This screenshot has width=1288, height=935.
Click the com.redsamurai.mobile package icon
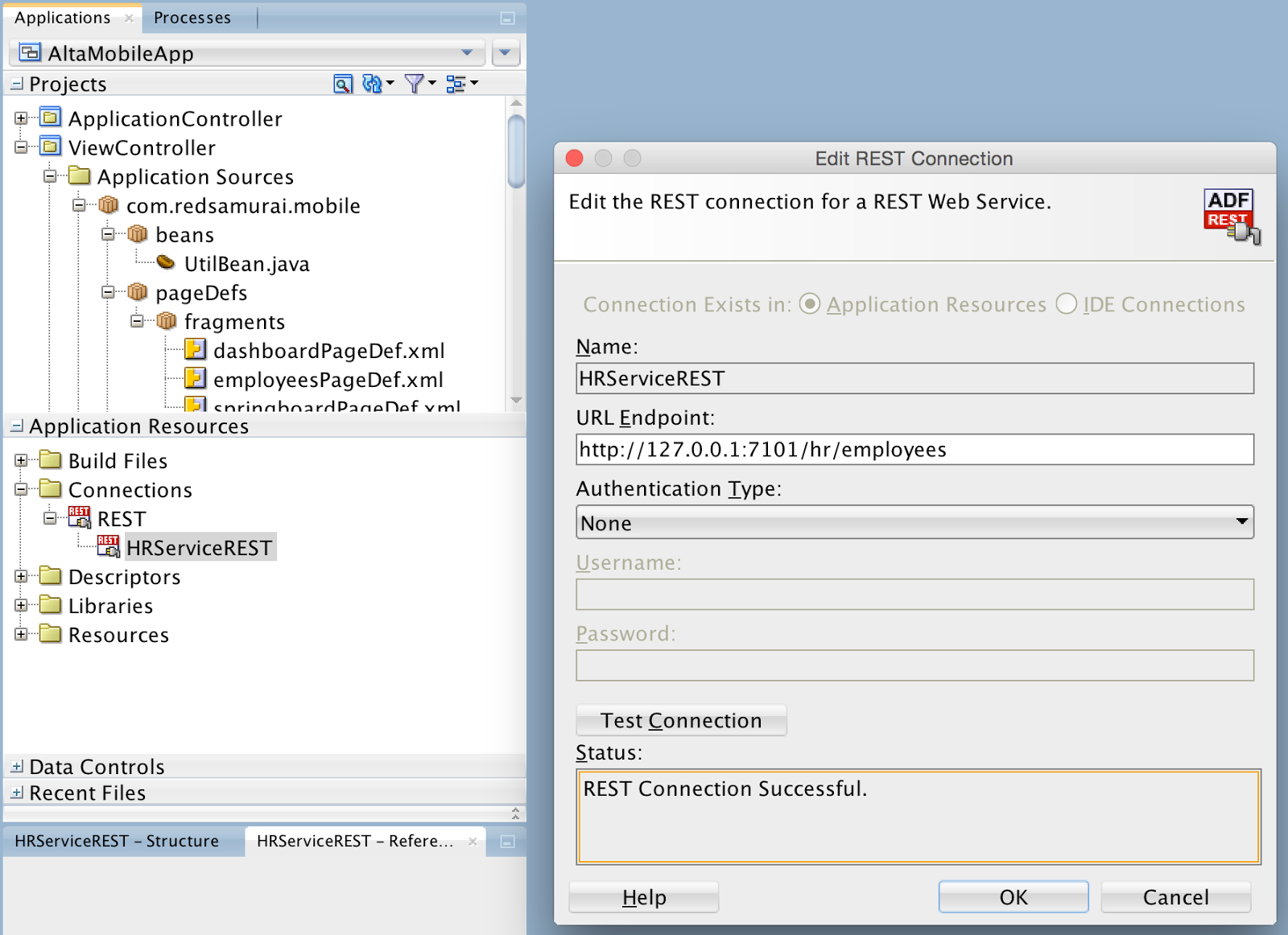[x=109, y=205]
